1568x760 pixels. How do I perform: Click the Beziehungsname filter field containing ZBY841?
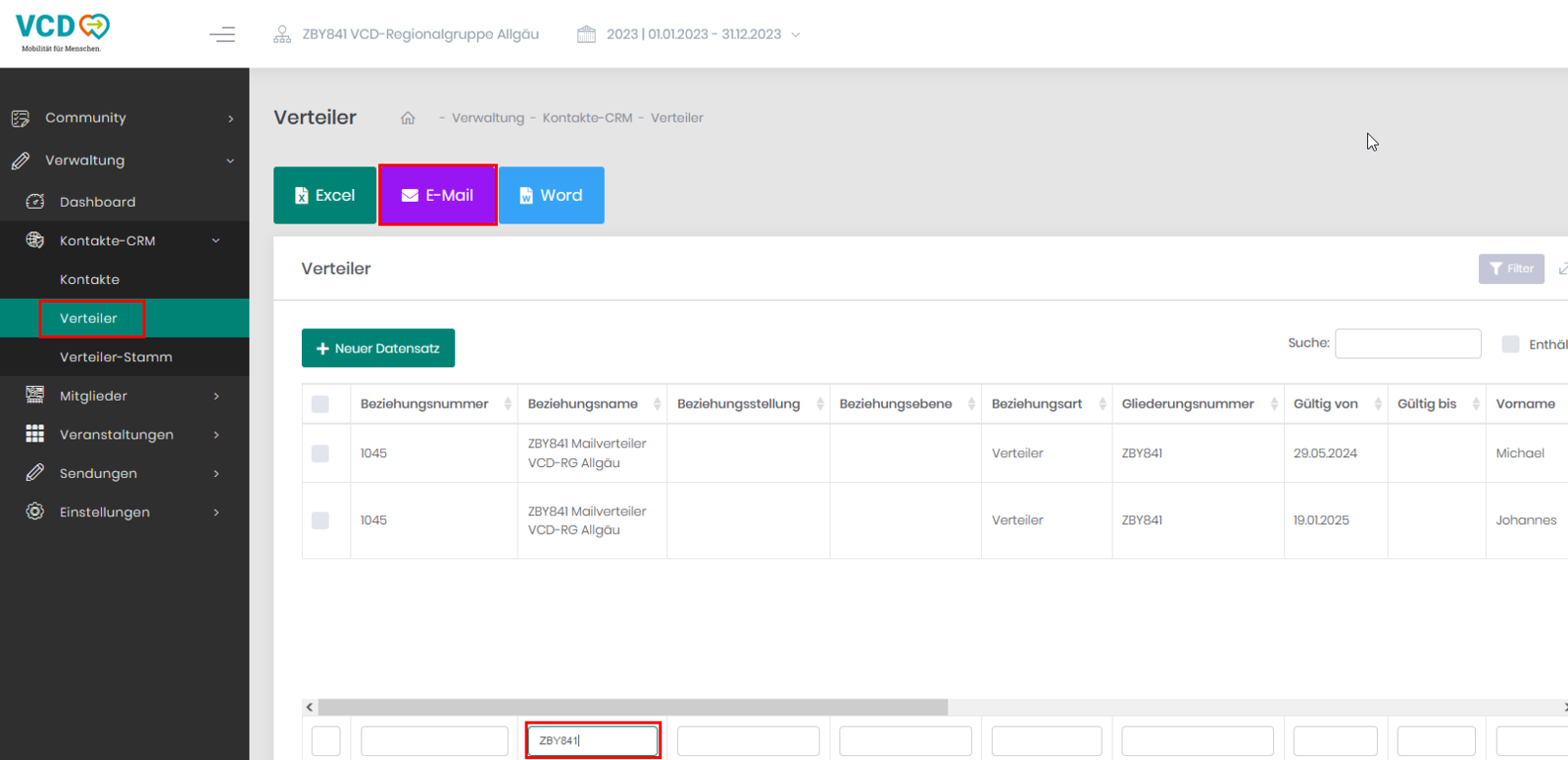click(593, 740)
